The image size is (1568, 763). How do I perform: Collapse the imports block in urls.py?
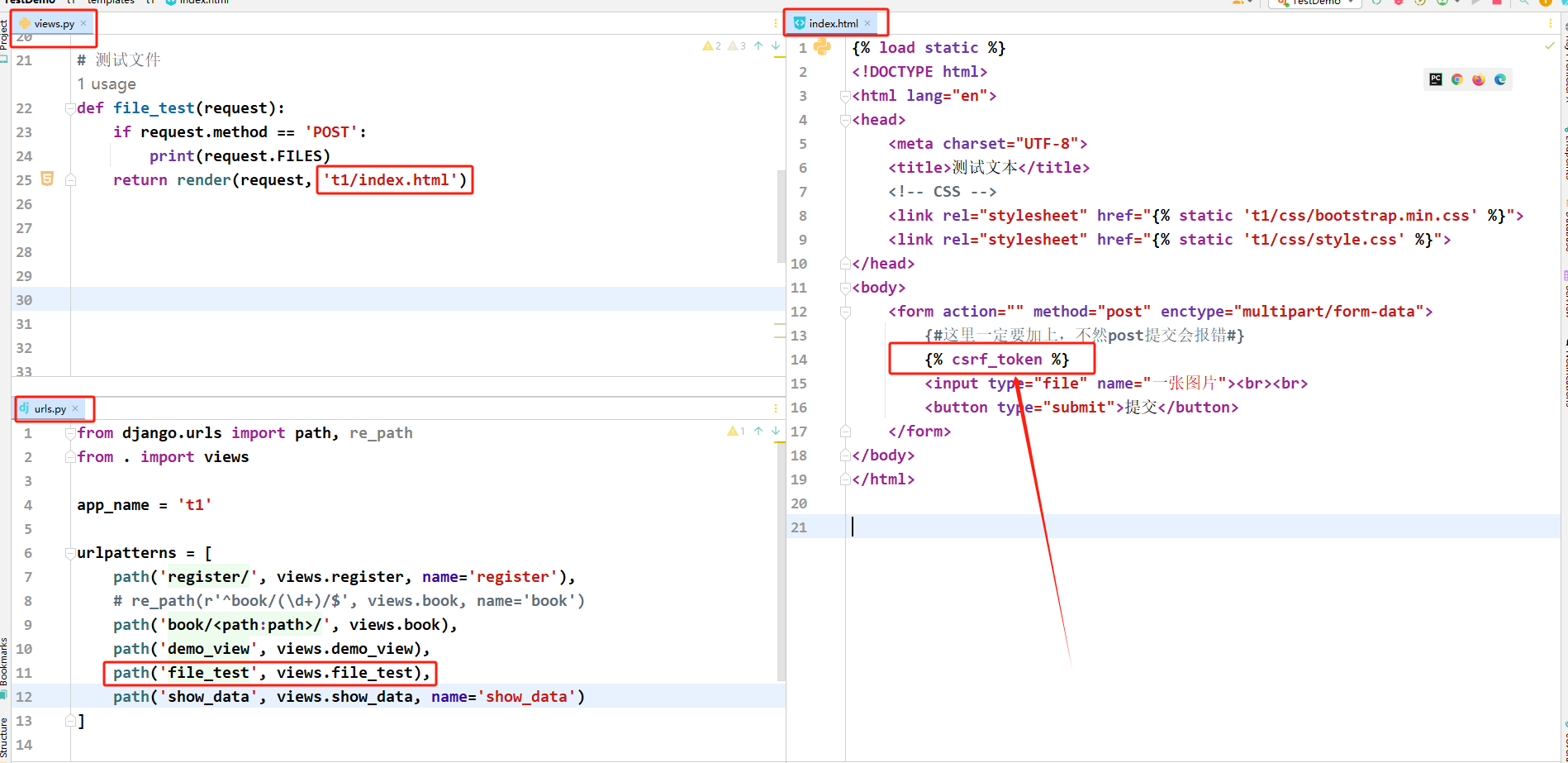pos(70,433)
